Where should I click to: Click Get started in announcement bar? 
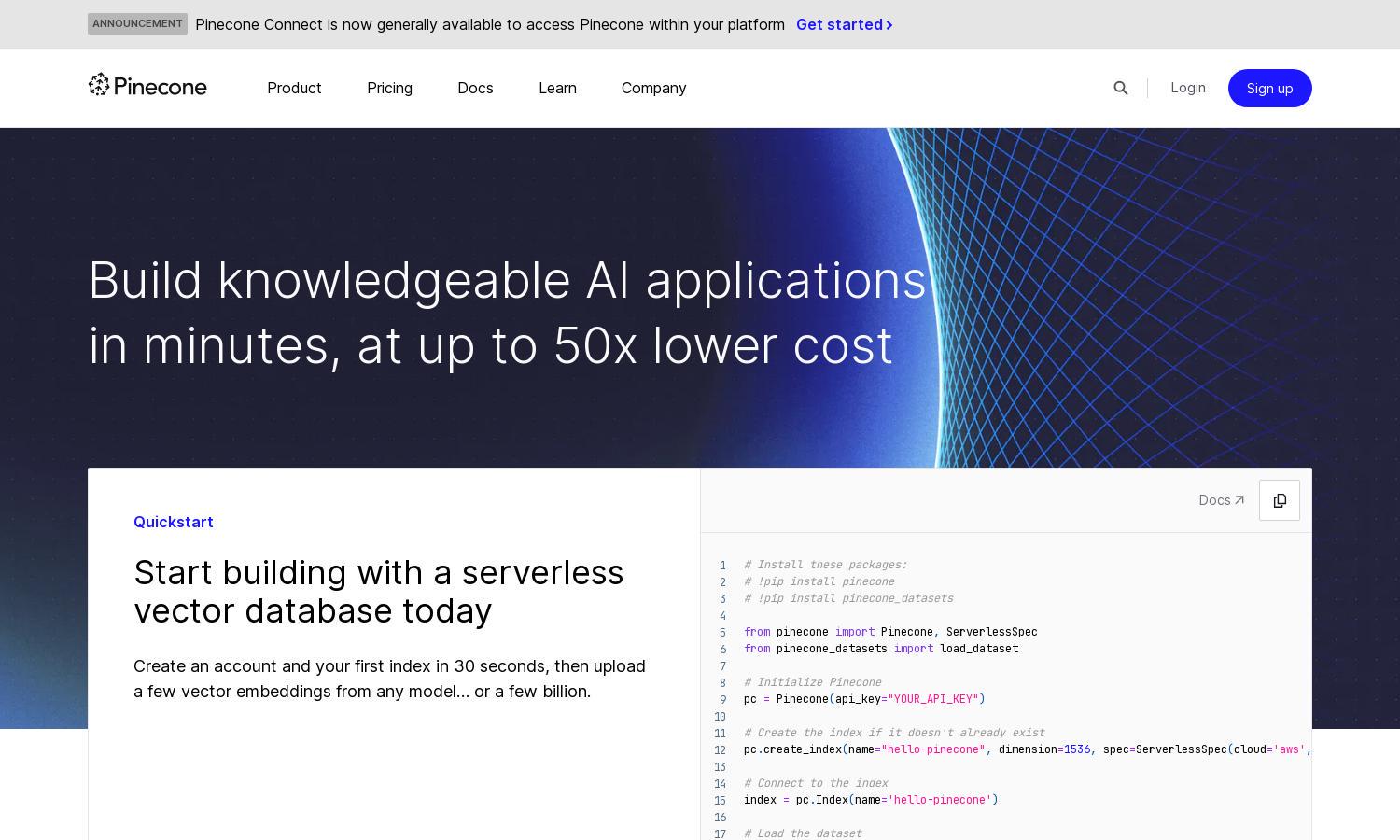click(845, 24)
